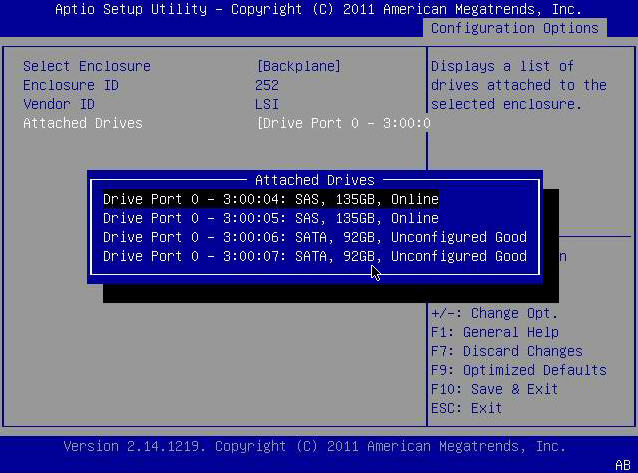
Task: Select the Attached Drives setting label
Action: pos(83,123)
